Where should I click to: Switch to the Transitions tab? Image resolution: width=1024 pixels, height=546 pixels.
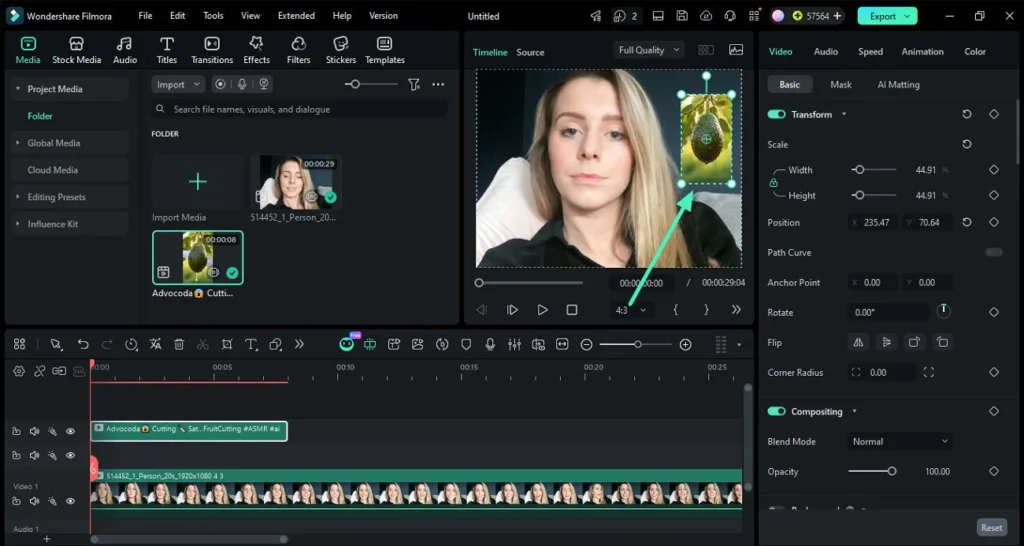(212, 50)
